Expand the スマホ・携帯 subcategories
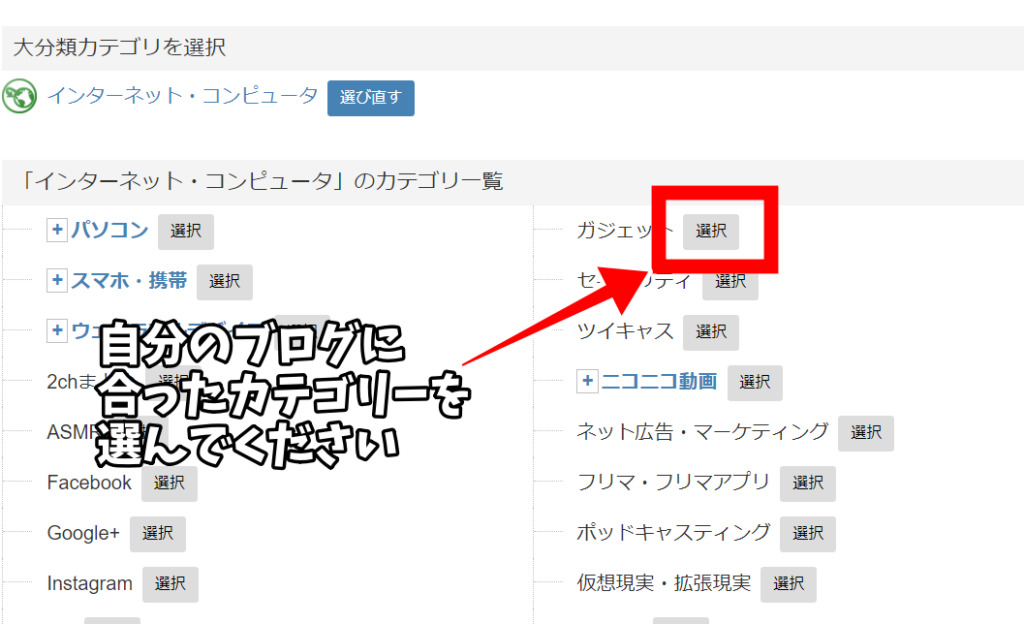This screenshot has height=624, width=1024. (57, 281)
